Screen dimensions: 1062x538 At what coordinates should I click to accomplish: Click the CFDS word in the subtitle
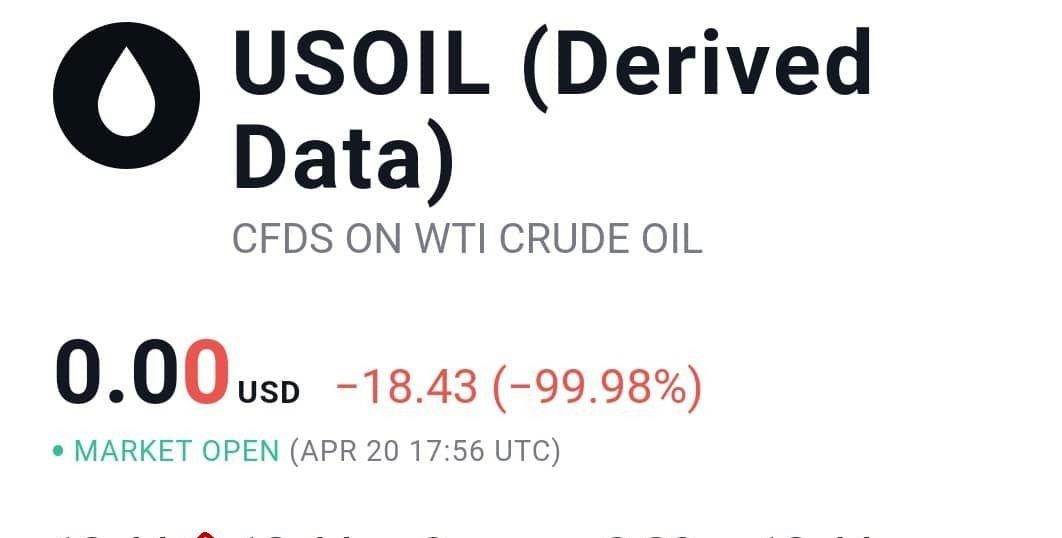pyautogui.click(x=283, y=239)
